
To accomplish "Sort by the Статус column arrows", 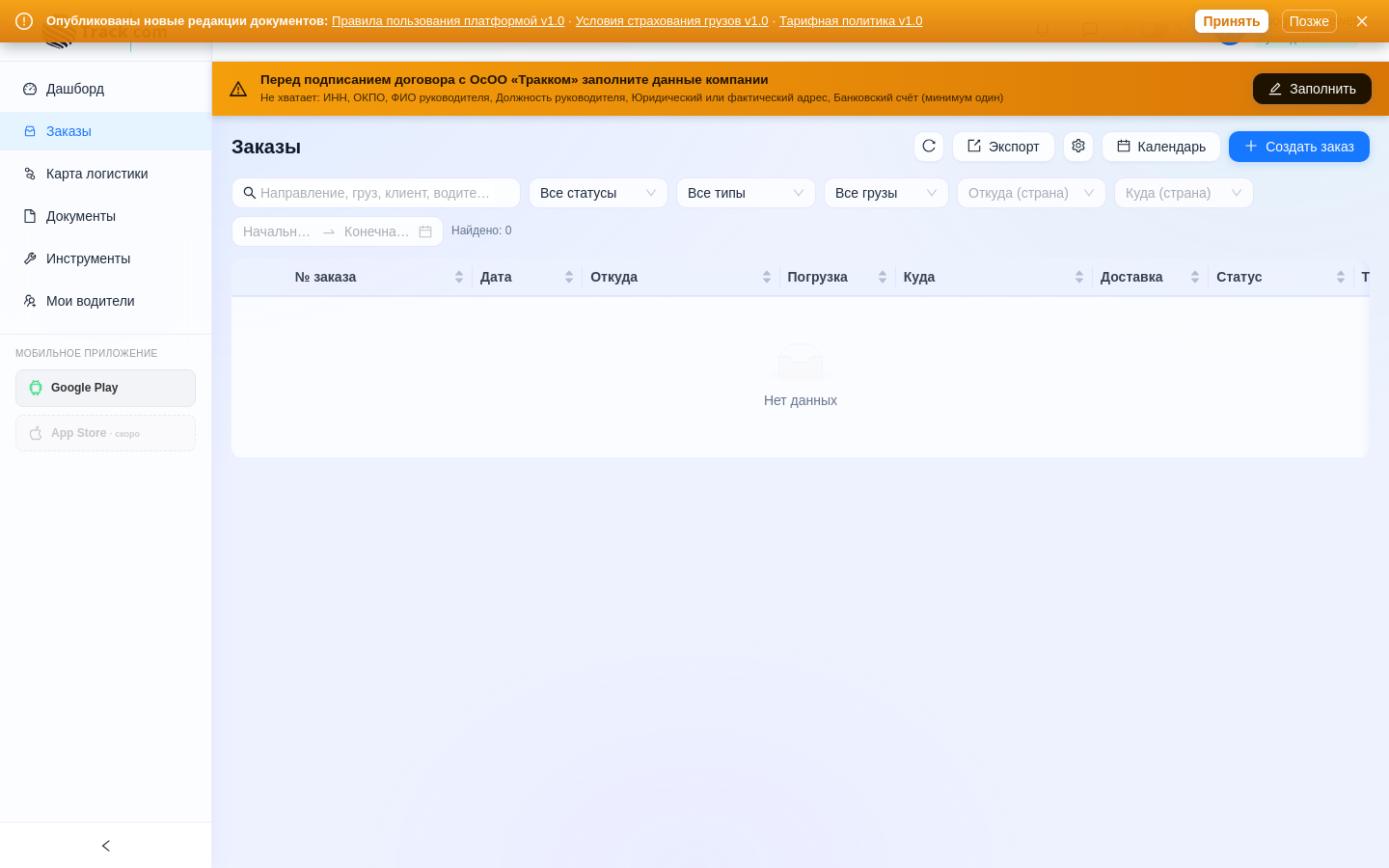I will pyautogui.click(x=1341, y=277).
